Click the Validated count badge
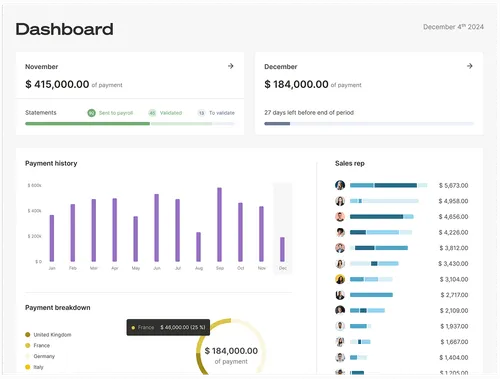The height and width of the screenshot is (379, 500). [x=152, y=113]
